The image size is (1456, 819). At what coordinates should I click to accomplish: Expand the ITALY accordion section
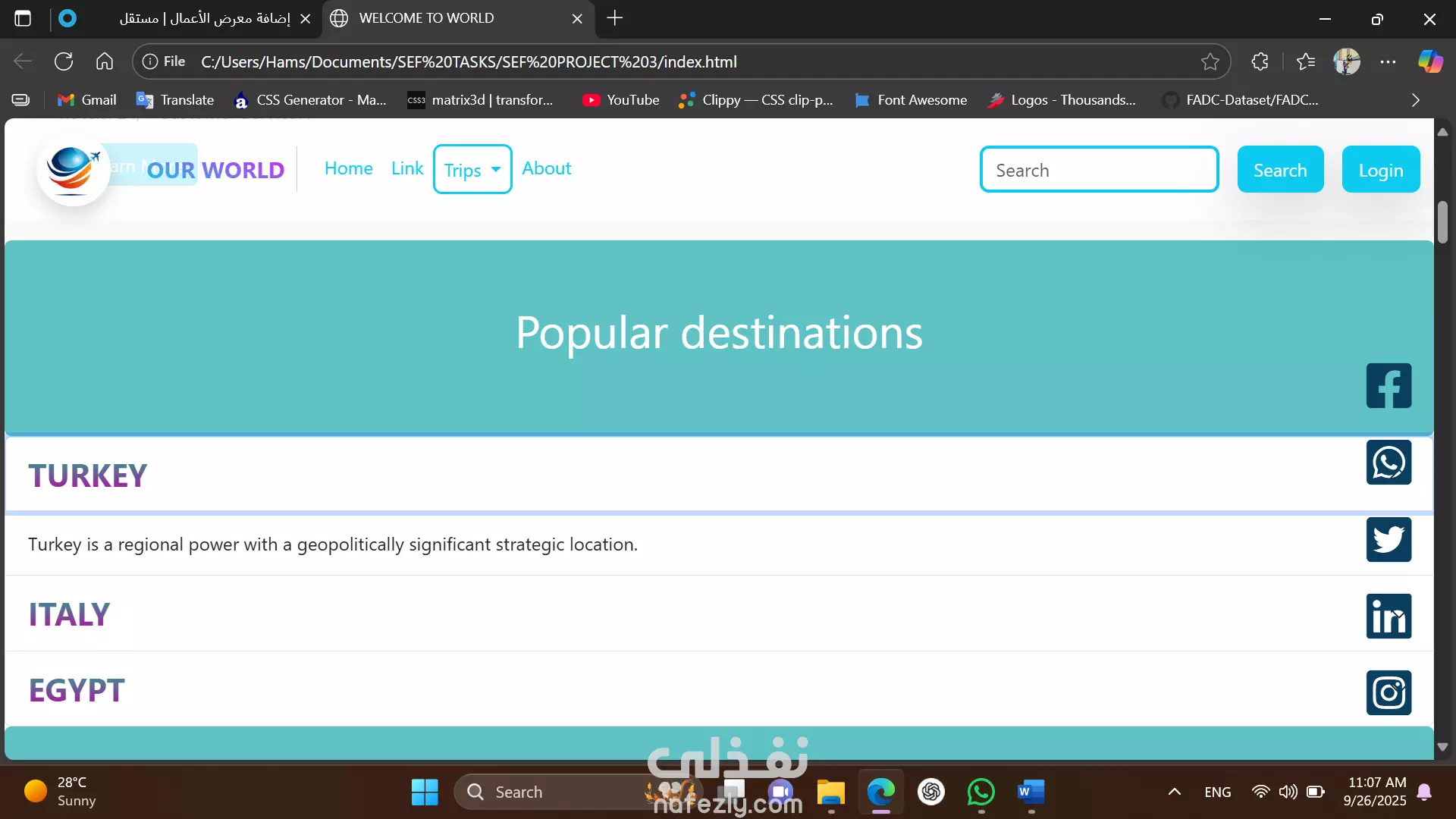(x=69, y=614)
